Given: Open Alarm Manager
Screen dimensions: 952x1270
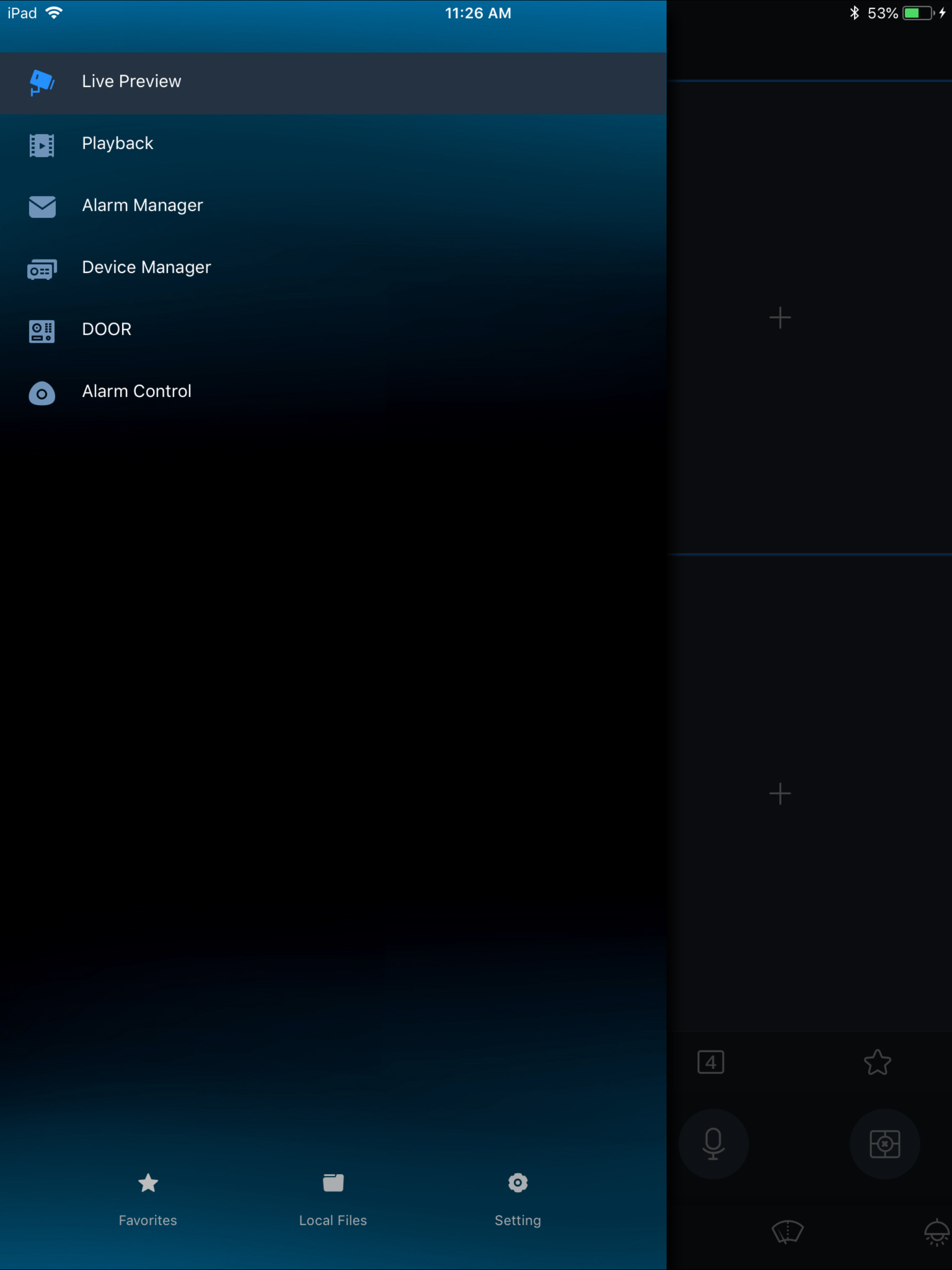Looking at the screenshot, I should [142, 205].
